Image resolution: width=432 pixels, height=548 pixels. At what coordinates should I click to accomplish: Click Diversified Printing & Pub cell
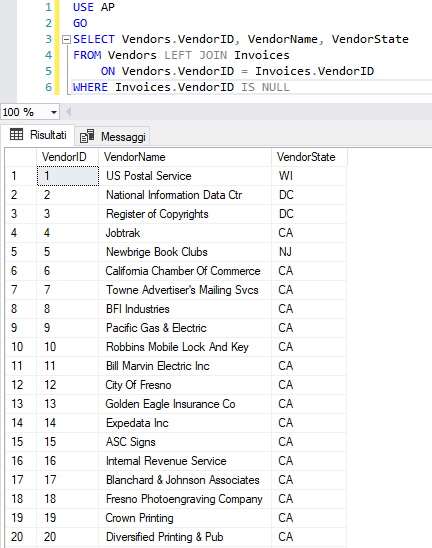[x=185, y=537]
